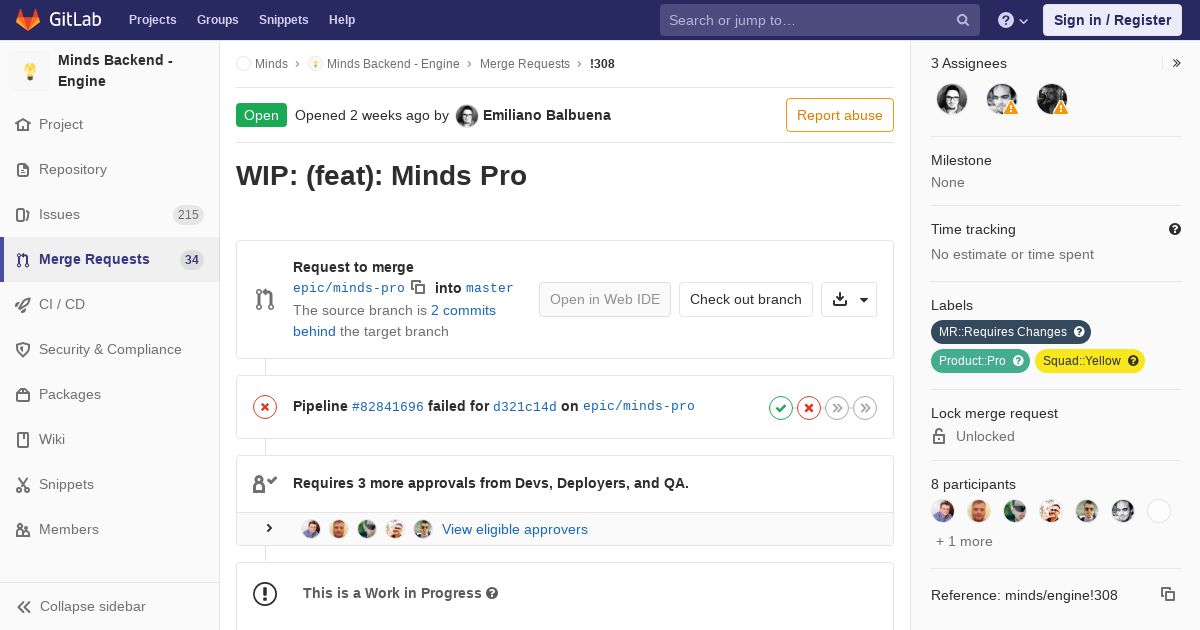Open Members in sidebar
Viewport: 1200px width, 630px height.
point(110,529)
